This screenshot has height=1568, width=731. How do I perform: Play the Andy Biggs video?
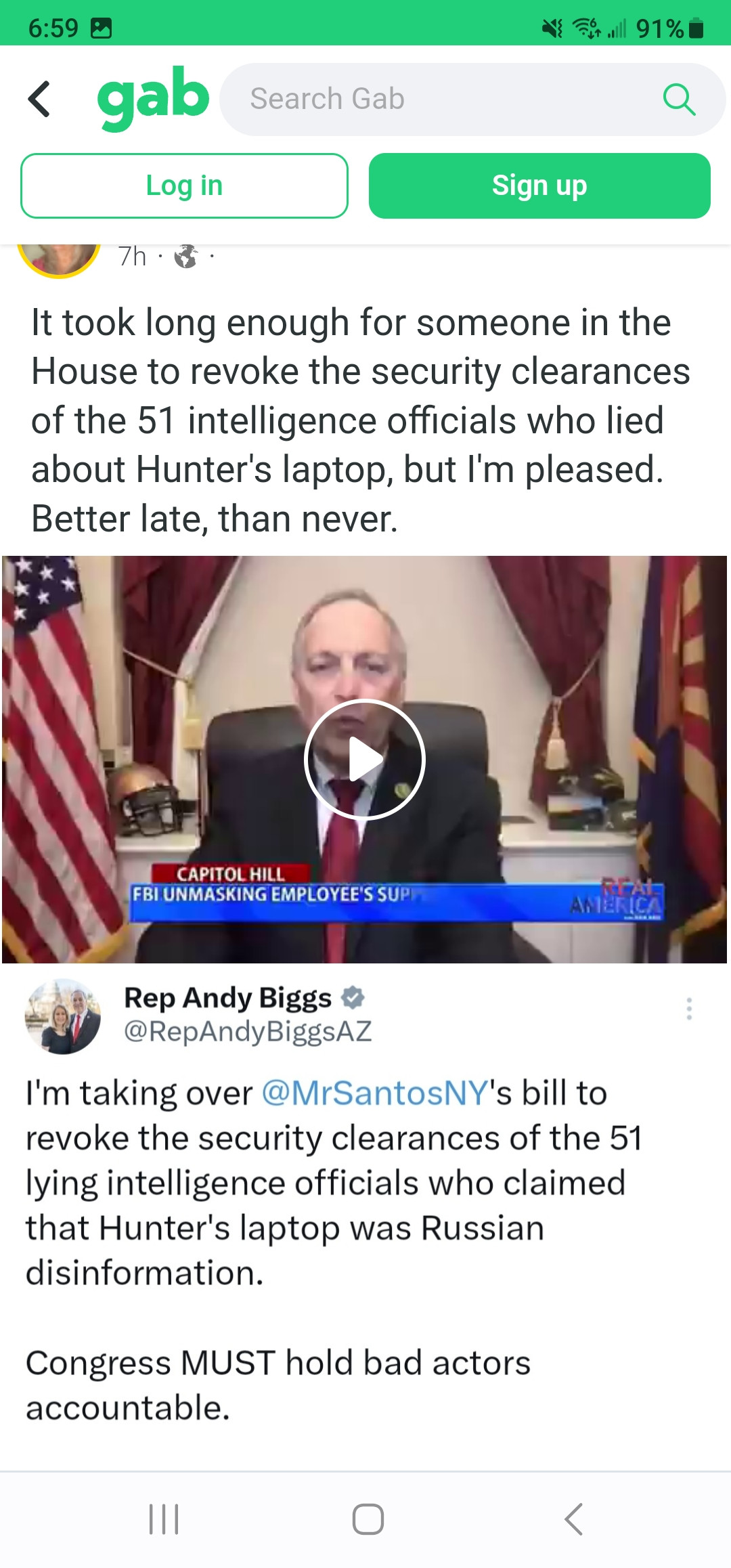(364, 759)
